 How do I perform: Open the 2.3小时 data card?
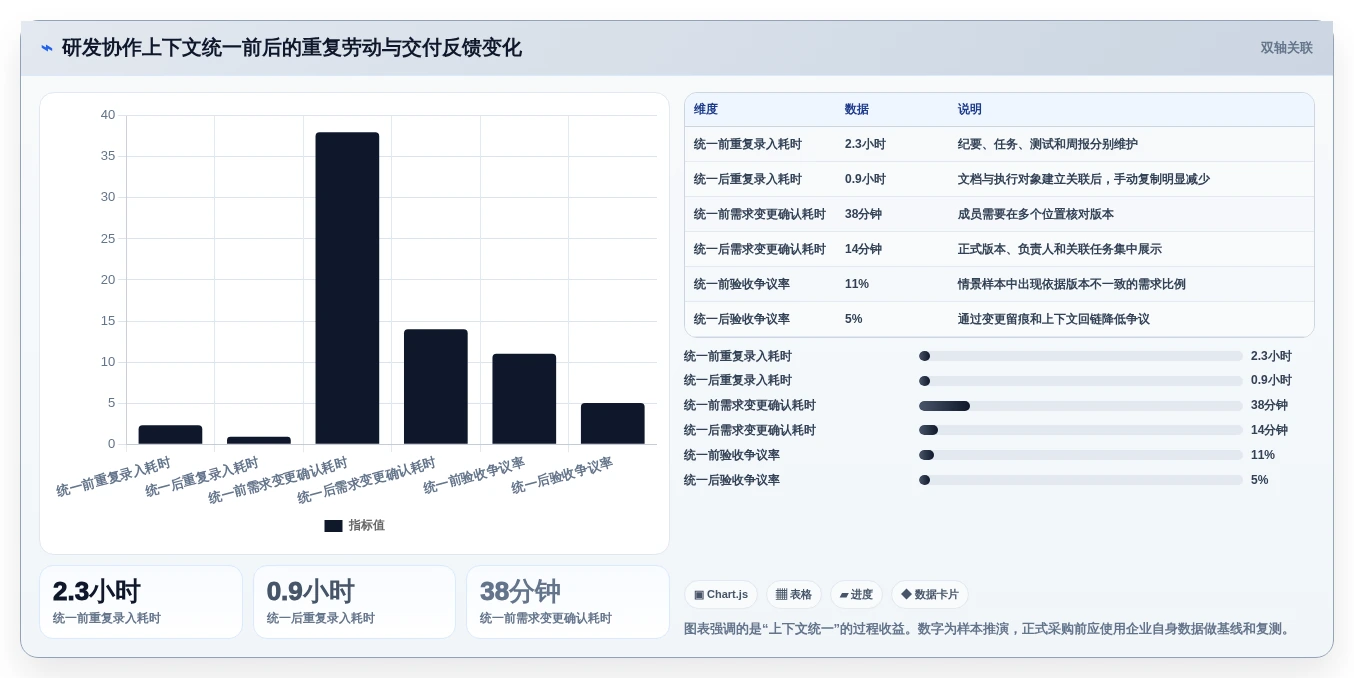[141, 602]
